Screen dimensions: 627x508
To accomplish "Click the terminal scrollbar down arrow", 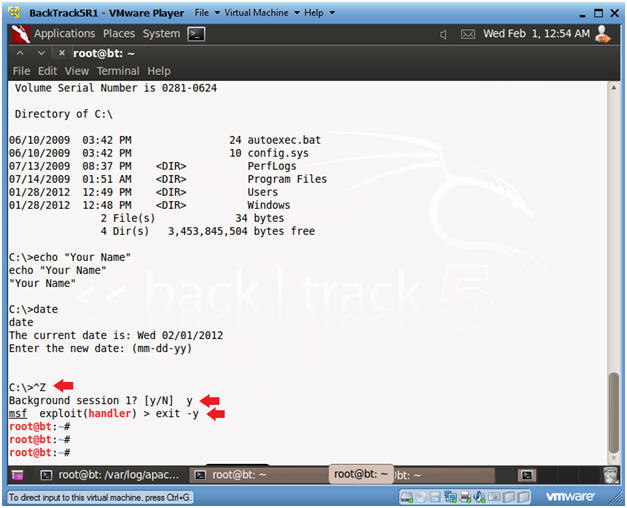I will 613,458.
